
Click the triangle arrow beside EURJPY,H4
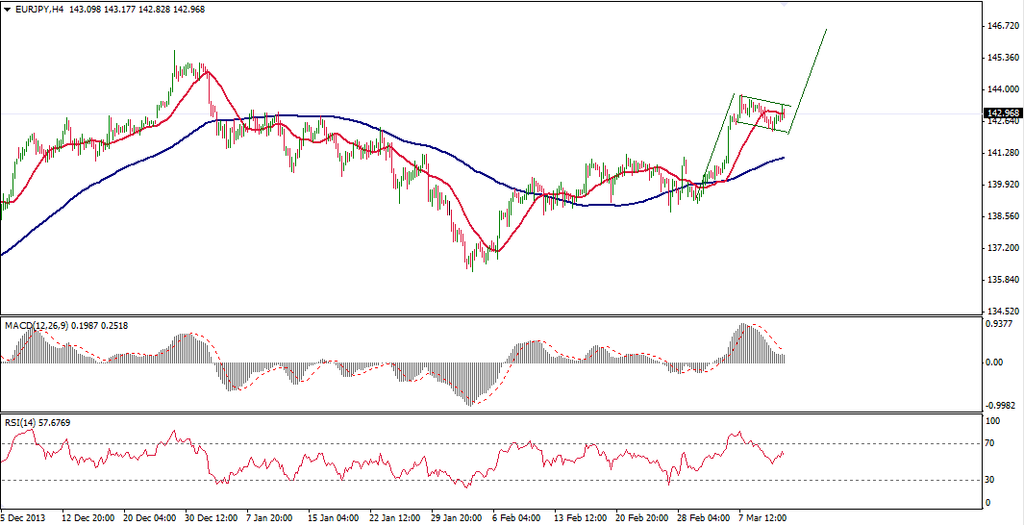click(8, 9)
